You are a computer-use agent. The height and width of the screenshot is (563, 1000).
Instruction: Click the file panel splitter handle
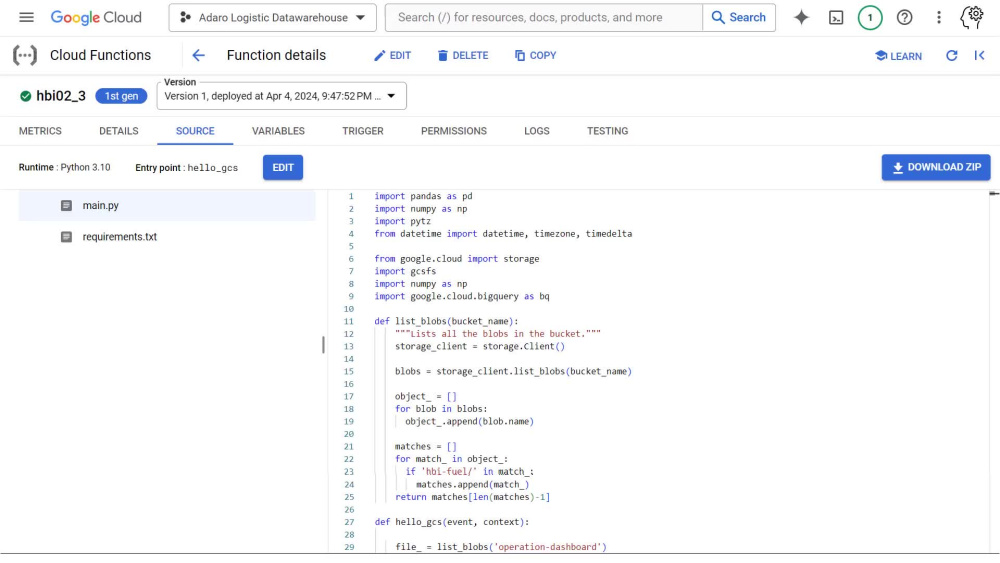[323, 345]
